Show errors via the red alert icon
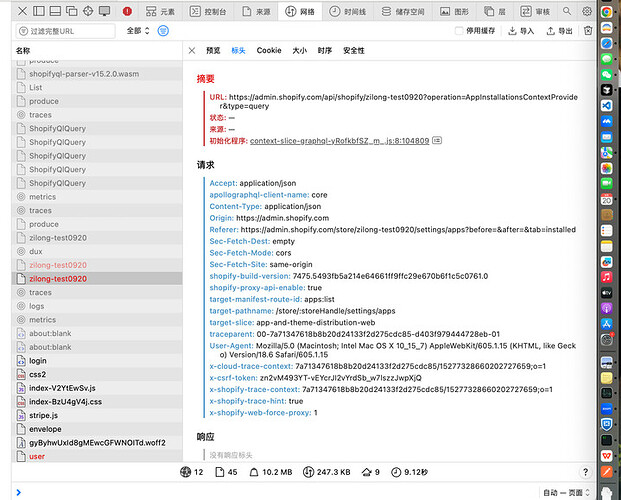The width and height of the screenshot is (621, 500). pos(127,11)
